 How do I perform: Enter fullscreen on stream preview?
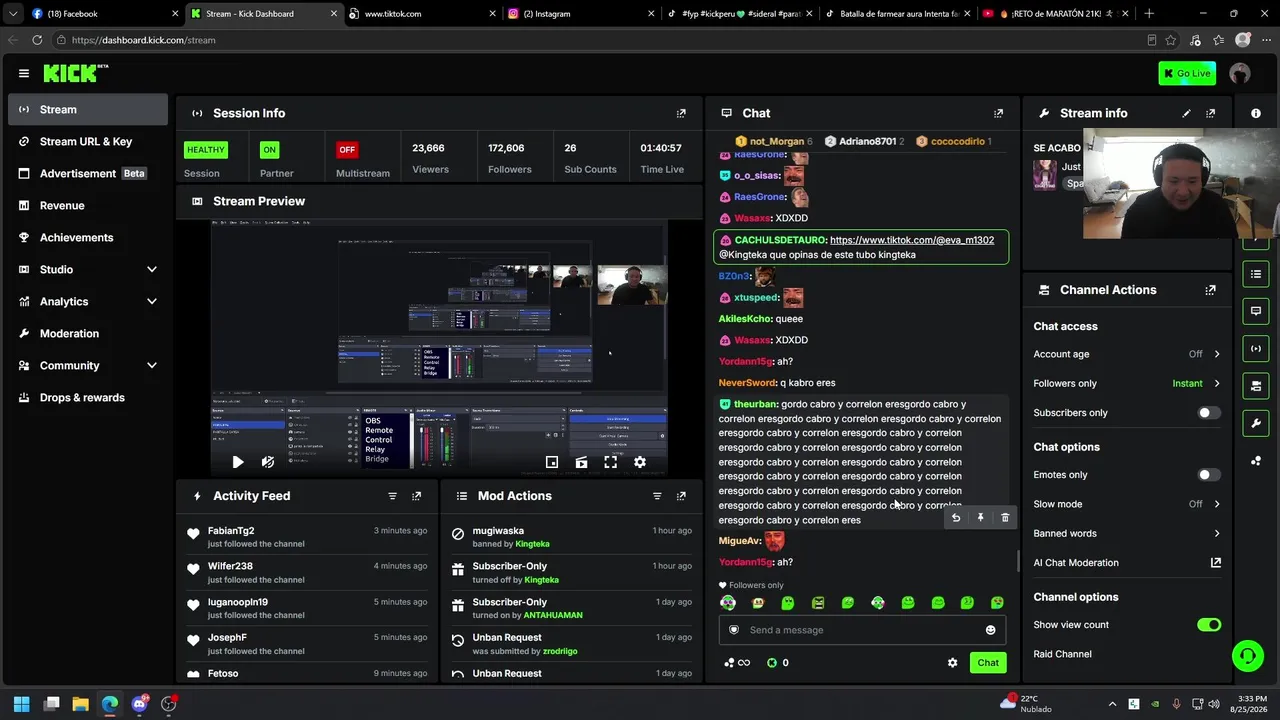[610, 462]
